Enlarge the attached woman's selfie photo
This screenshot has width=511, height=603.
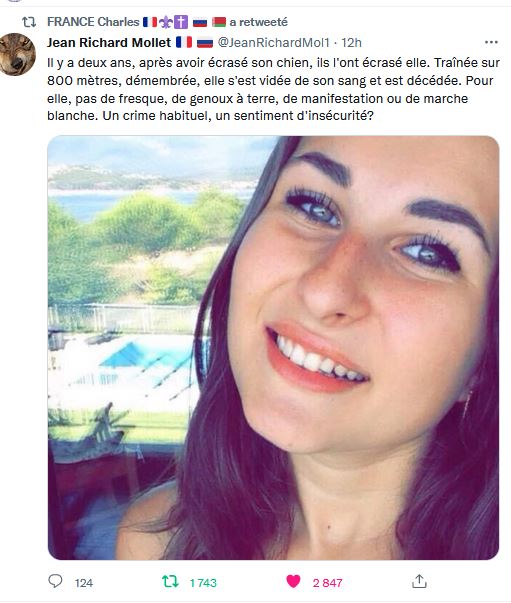coord(273,348)
